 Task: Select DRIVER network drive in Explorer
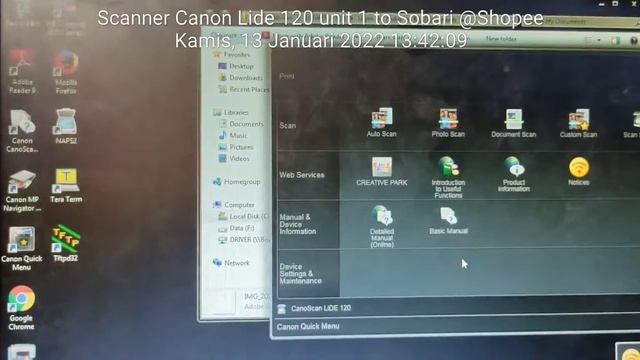click(x=244, y=240)
